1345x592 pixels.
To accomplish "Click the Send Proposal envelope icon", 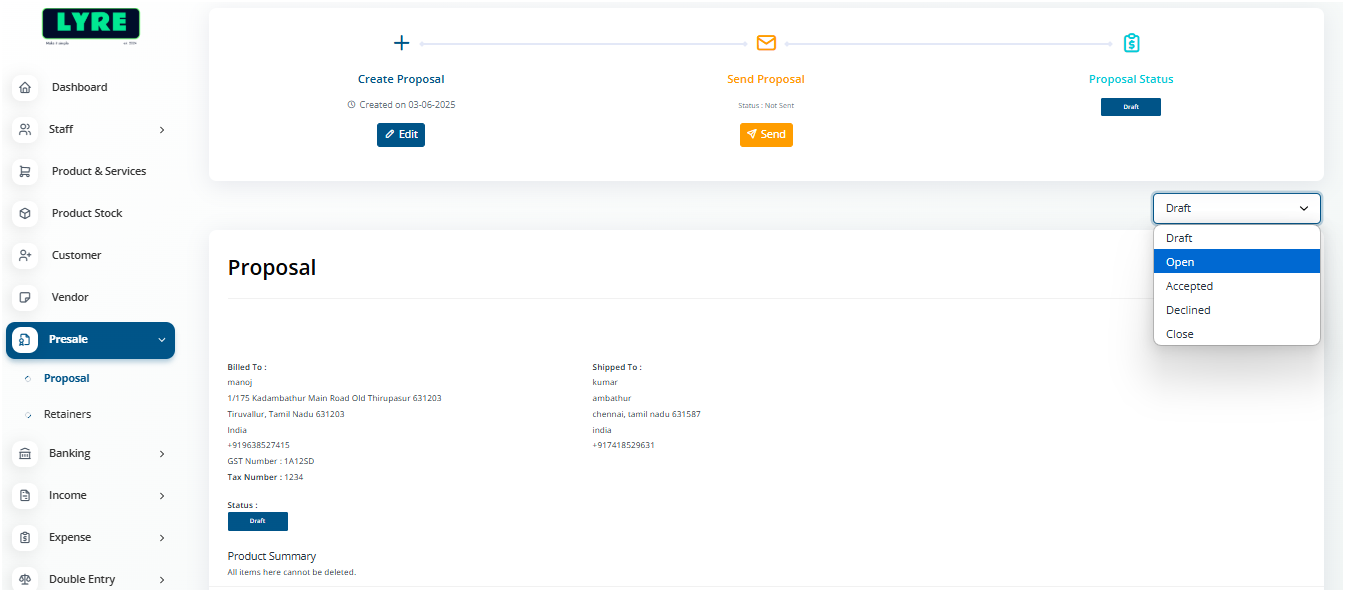I will 766,43.
